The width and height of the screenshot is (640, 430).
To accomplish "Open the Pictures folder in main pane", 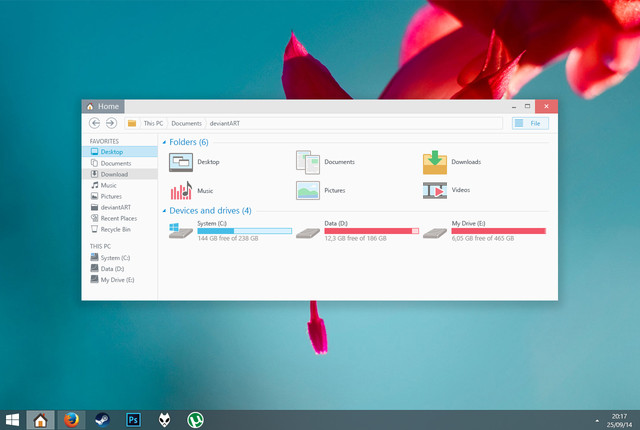I will (308, 190).
